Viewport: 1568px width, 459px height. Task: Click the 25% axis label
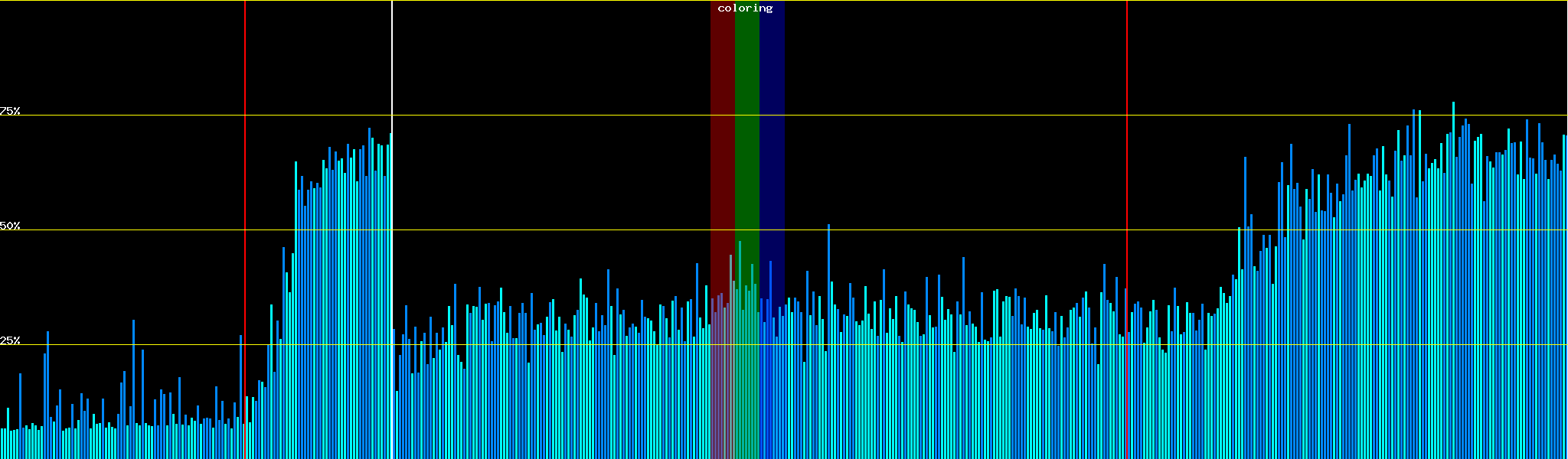[x=10, y=340]
